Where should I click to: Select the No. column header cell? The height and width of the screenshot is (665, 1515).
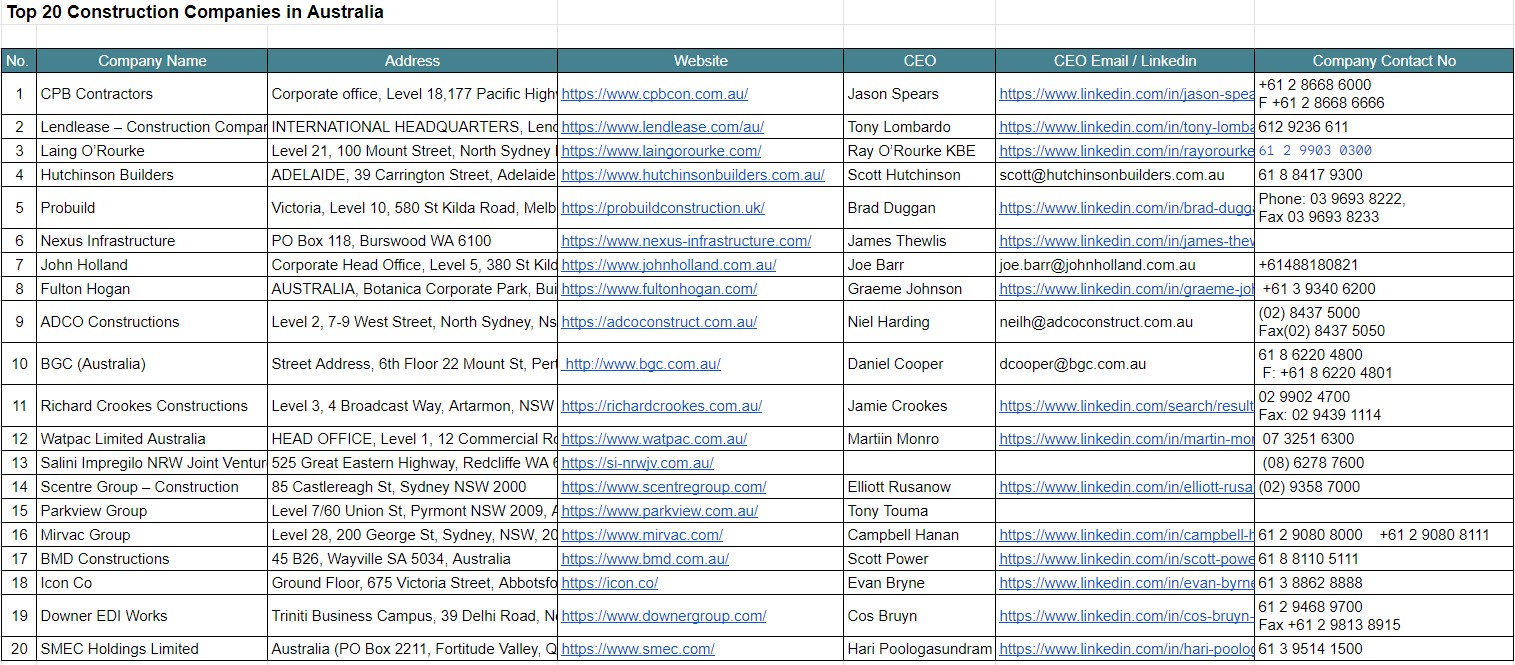point(18,61)
